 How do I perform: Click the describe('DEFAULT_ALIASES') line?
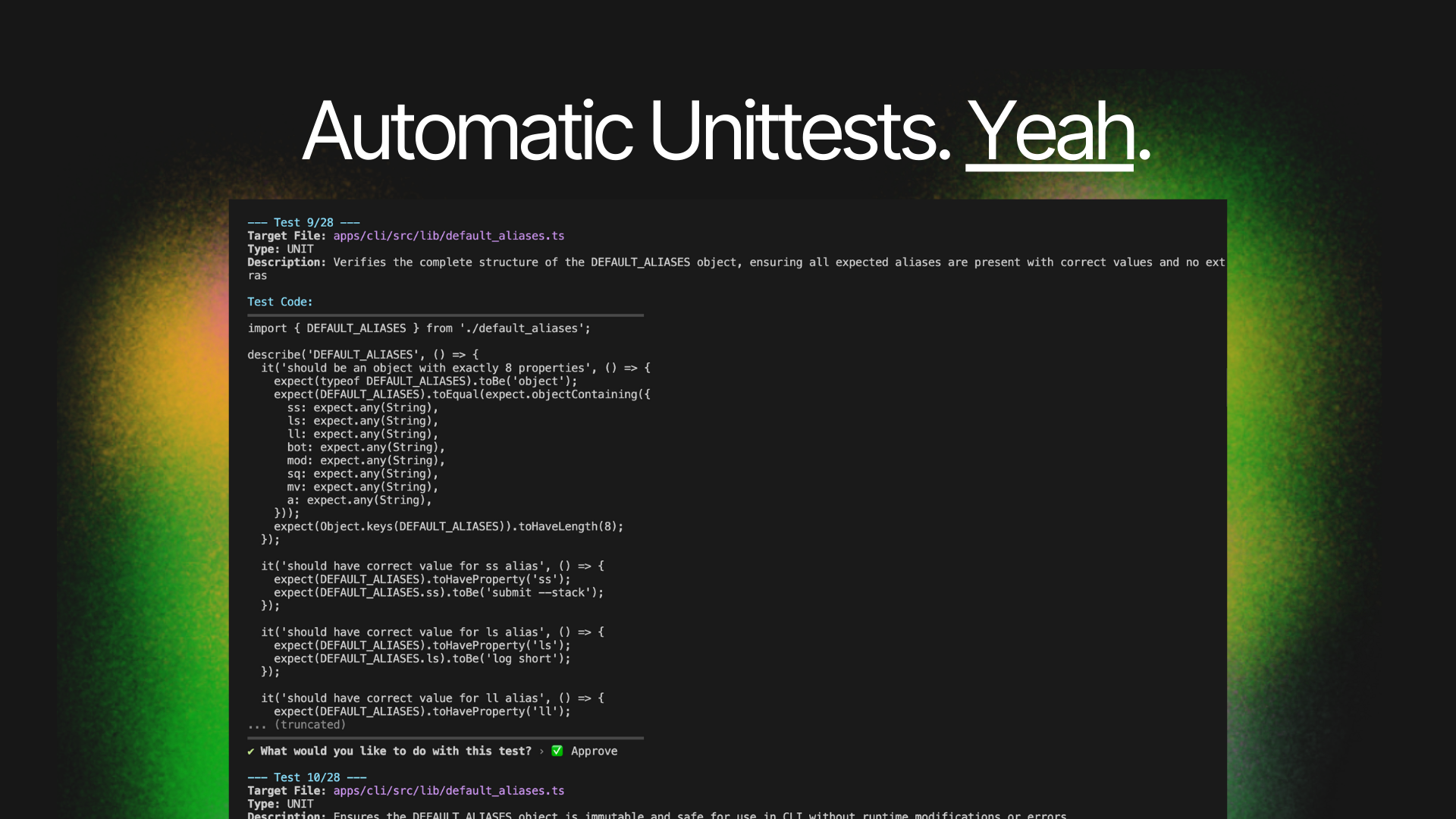[x=362, y=355]
